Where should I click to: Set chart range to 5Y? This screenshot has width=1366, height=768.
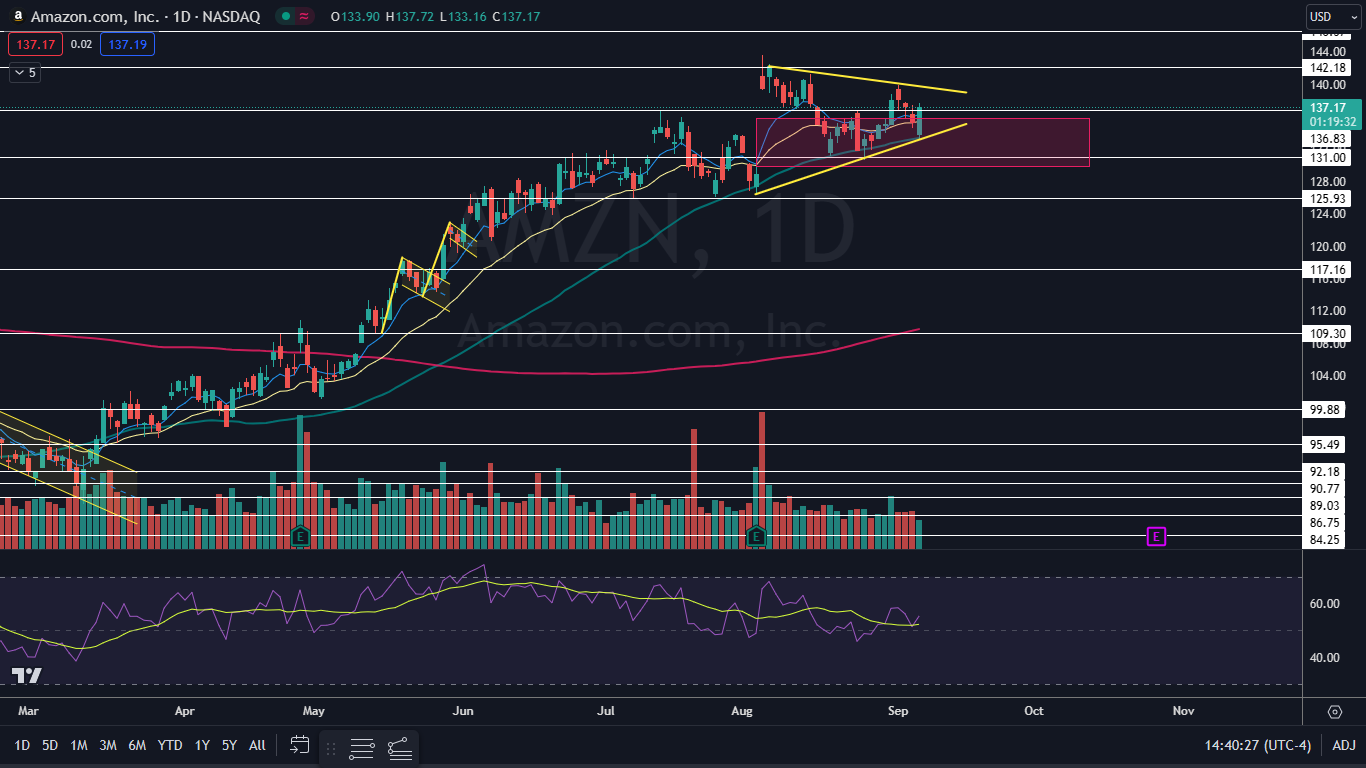[x=229, y=745]
